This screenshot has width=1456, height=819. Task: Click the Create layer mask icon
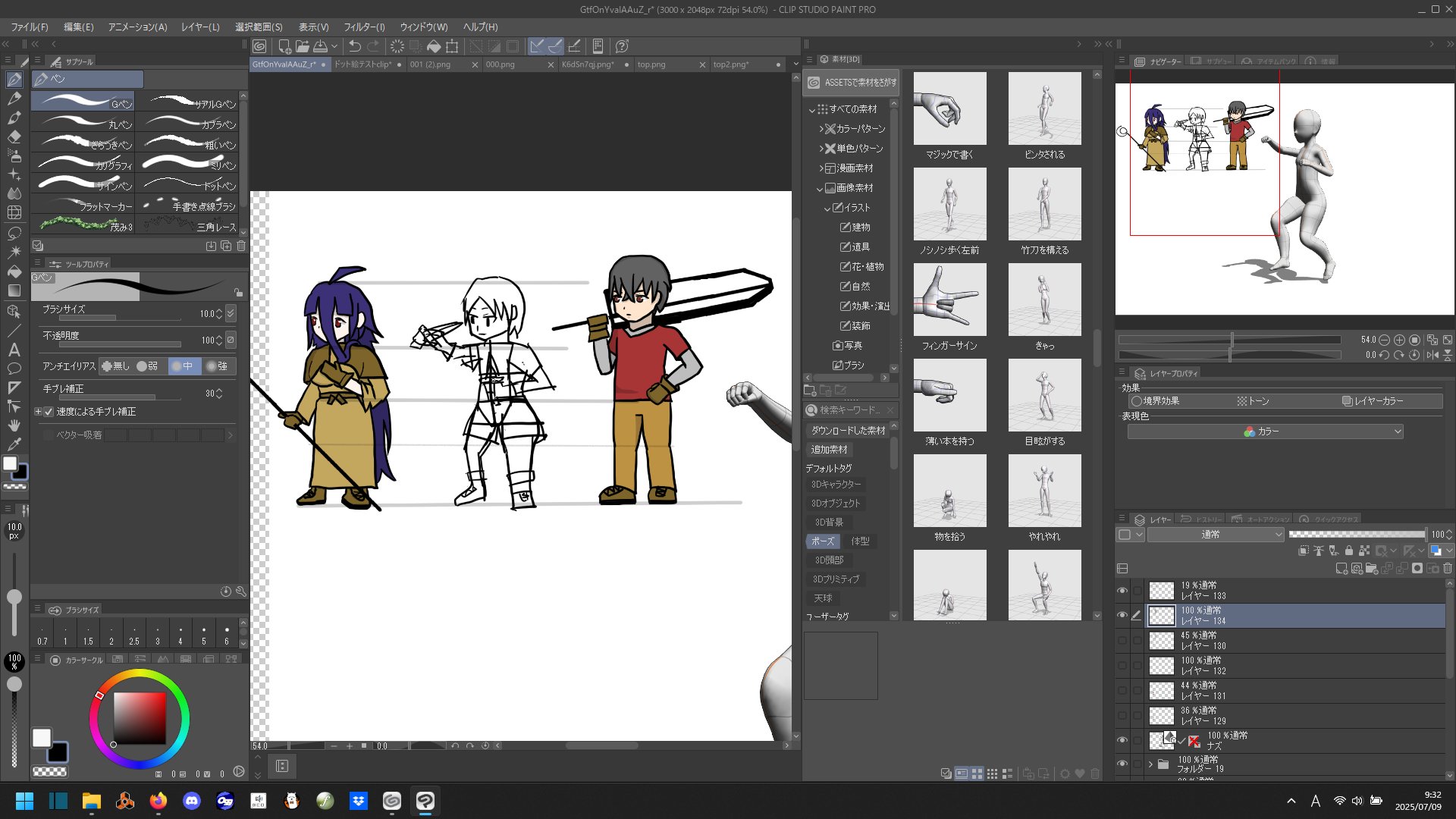[1417, 568]
